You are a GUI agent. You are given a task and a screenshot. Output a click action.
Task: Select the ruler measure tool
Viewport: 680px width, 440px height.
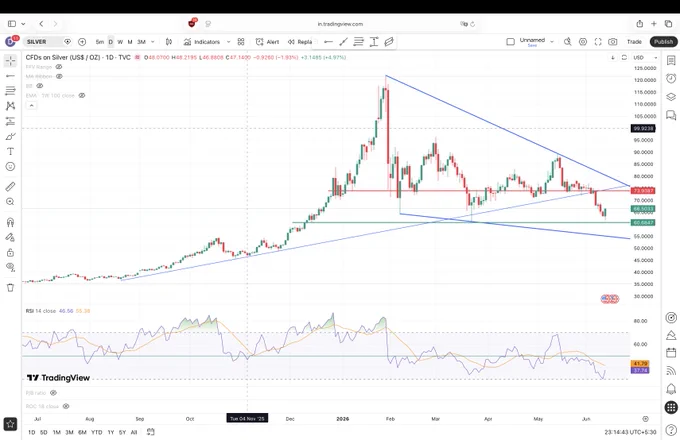(10, 186)
